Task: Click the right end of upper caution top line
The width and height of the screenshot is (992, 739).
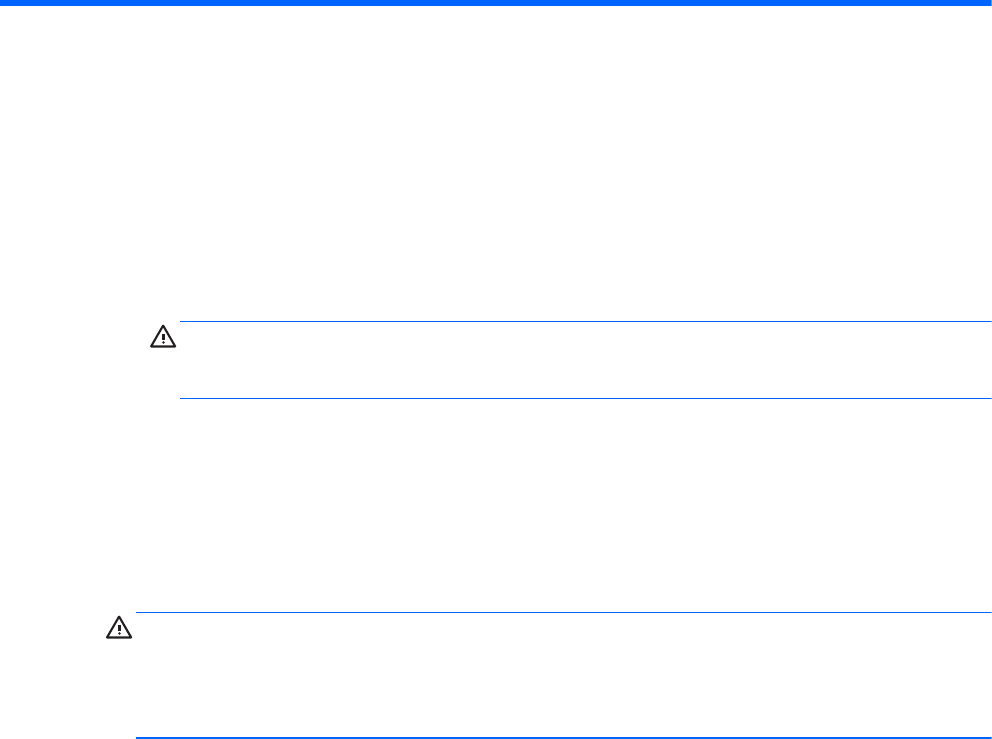Action: 988,322
